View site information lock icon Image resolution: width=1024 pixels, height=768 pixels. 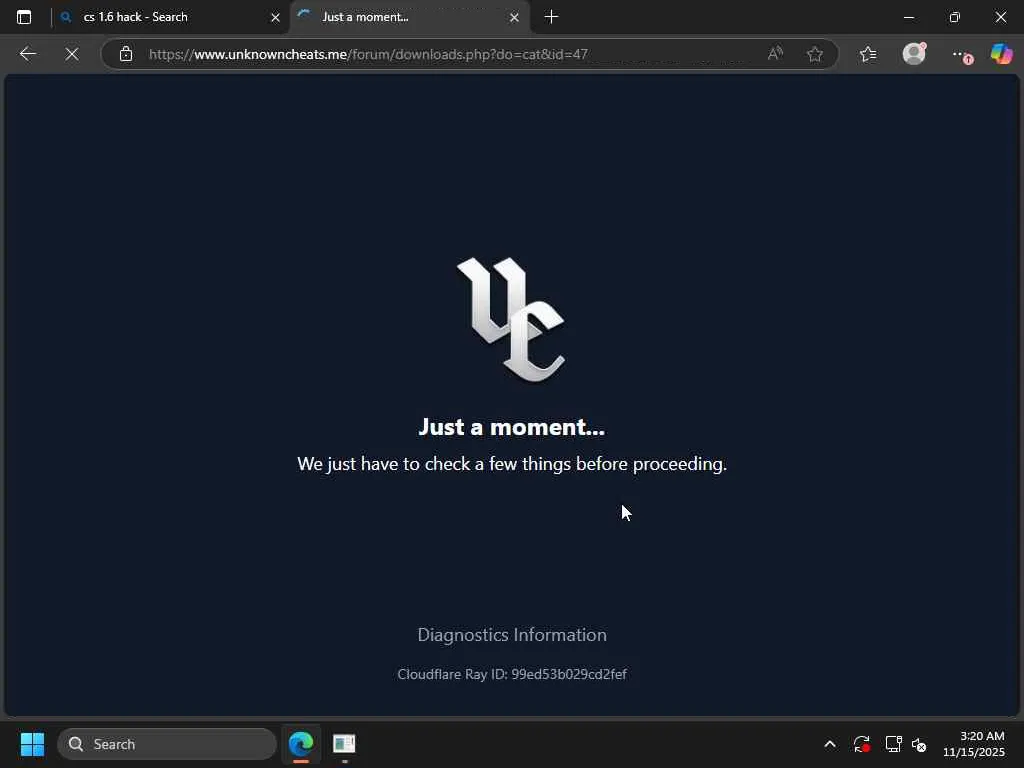(x=126, y=54)
